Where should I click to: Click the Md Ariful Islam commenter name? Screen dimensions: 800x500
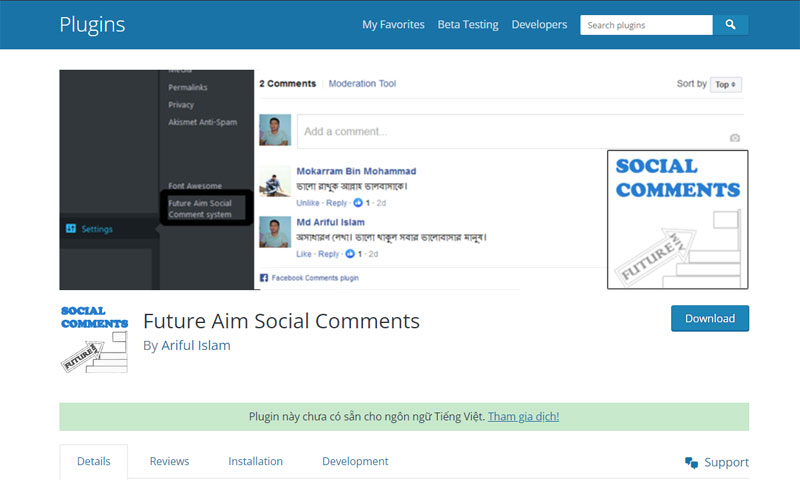pos(331,222)
